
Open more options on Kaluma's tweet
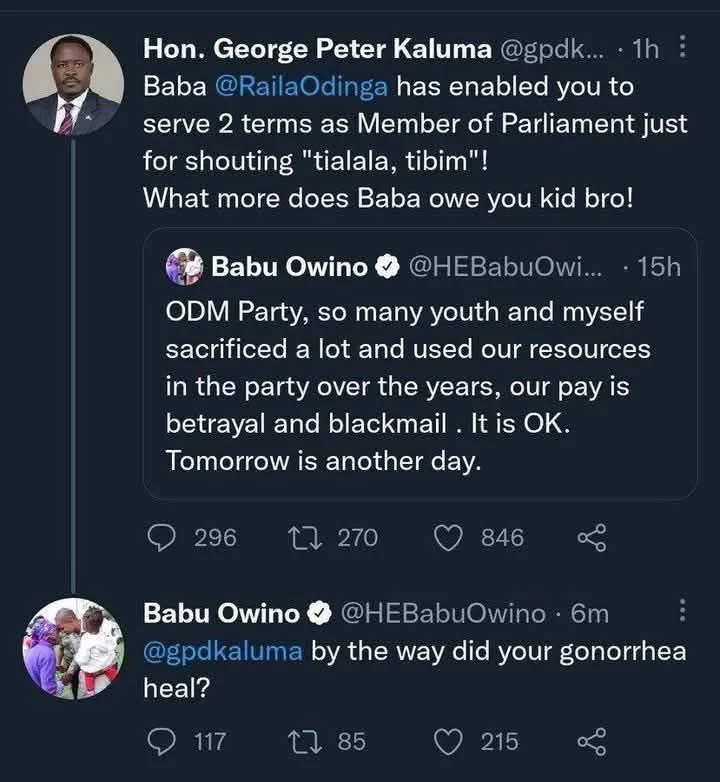[682, 46]
